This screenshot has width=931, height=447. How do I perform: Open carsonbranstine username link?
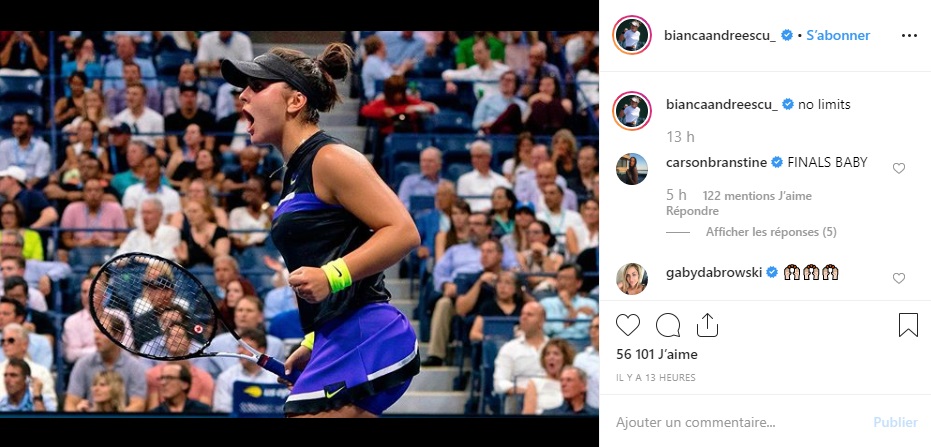(717, 162)
